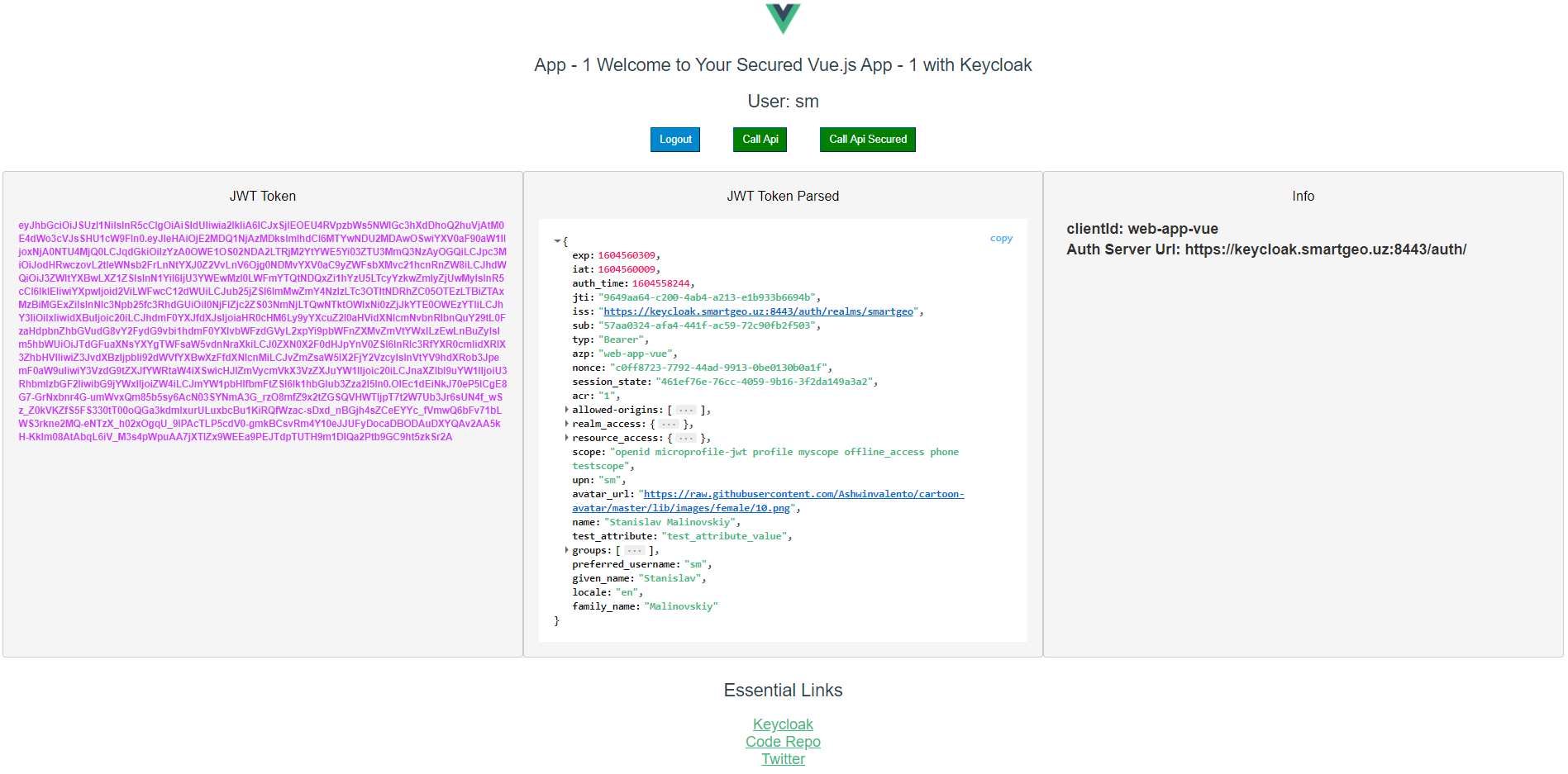Click the session_state value
The width and height of the screenshot is (1568, 774).
[x=764, y=382]
